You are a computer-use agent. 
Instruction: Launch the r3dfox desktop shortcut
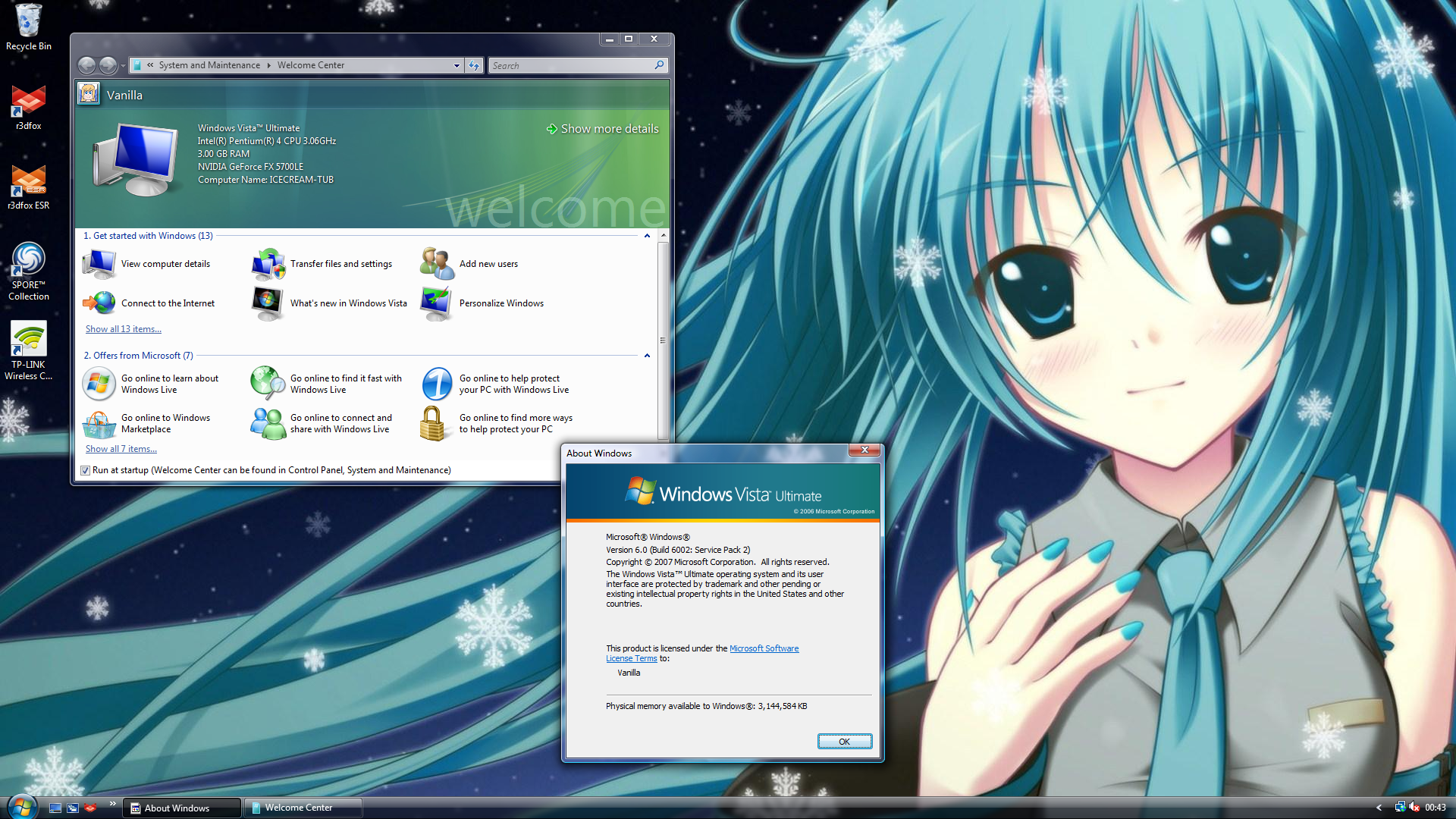point(28,108)
